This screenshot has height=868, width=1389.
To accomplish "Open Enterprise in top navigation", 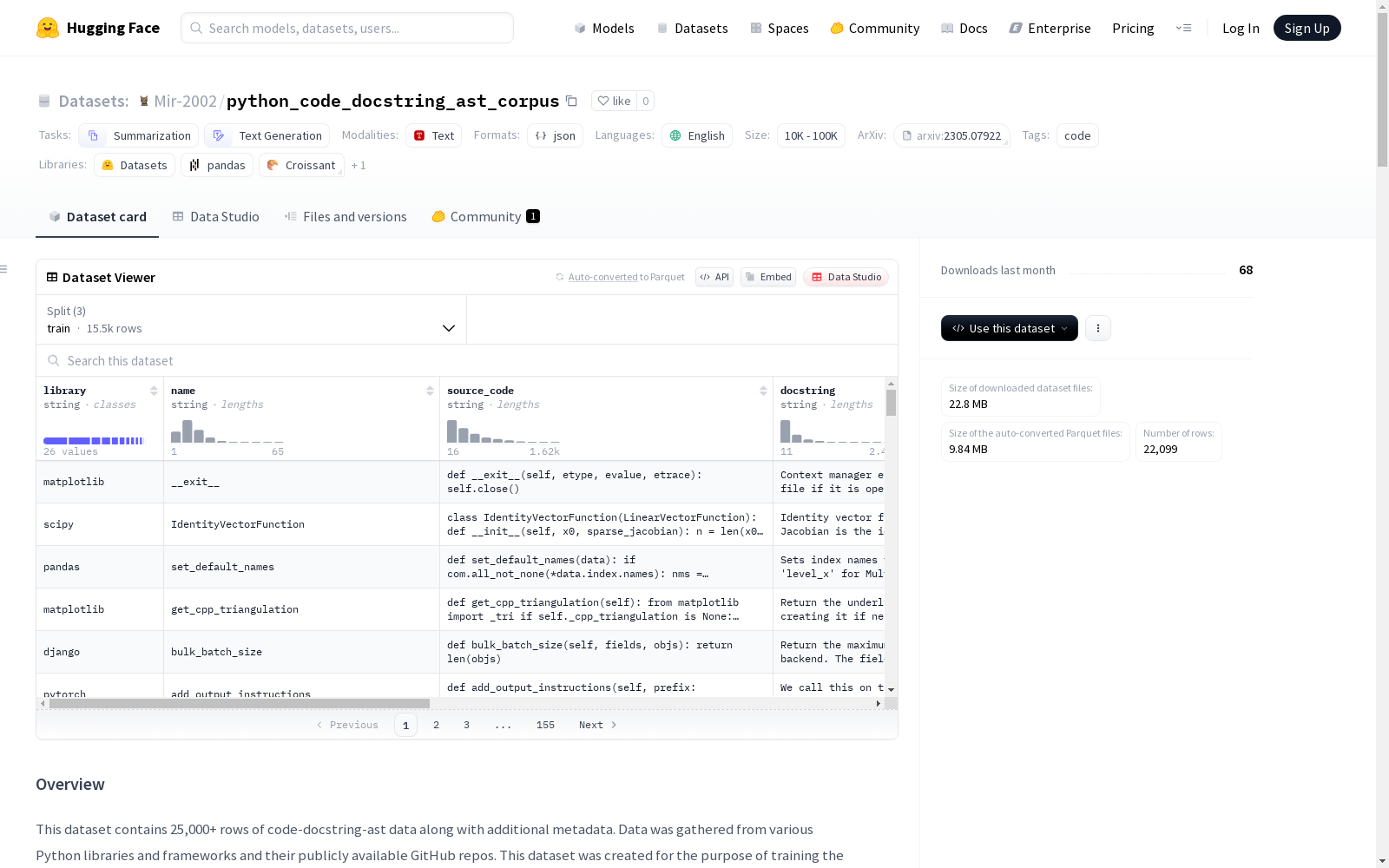I will pos(1050,28).
